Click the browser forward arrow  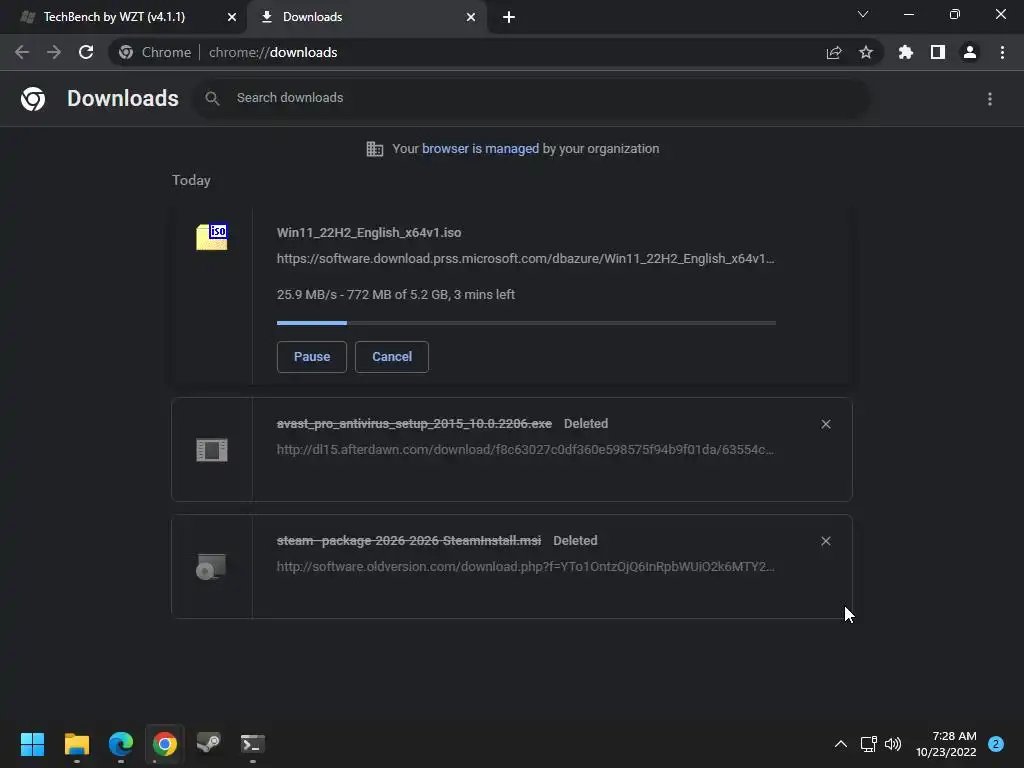pyautogui.click(x=54, y=52)
